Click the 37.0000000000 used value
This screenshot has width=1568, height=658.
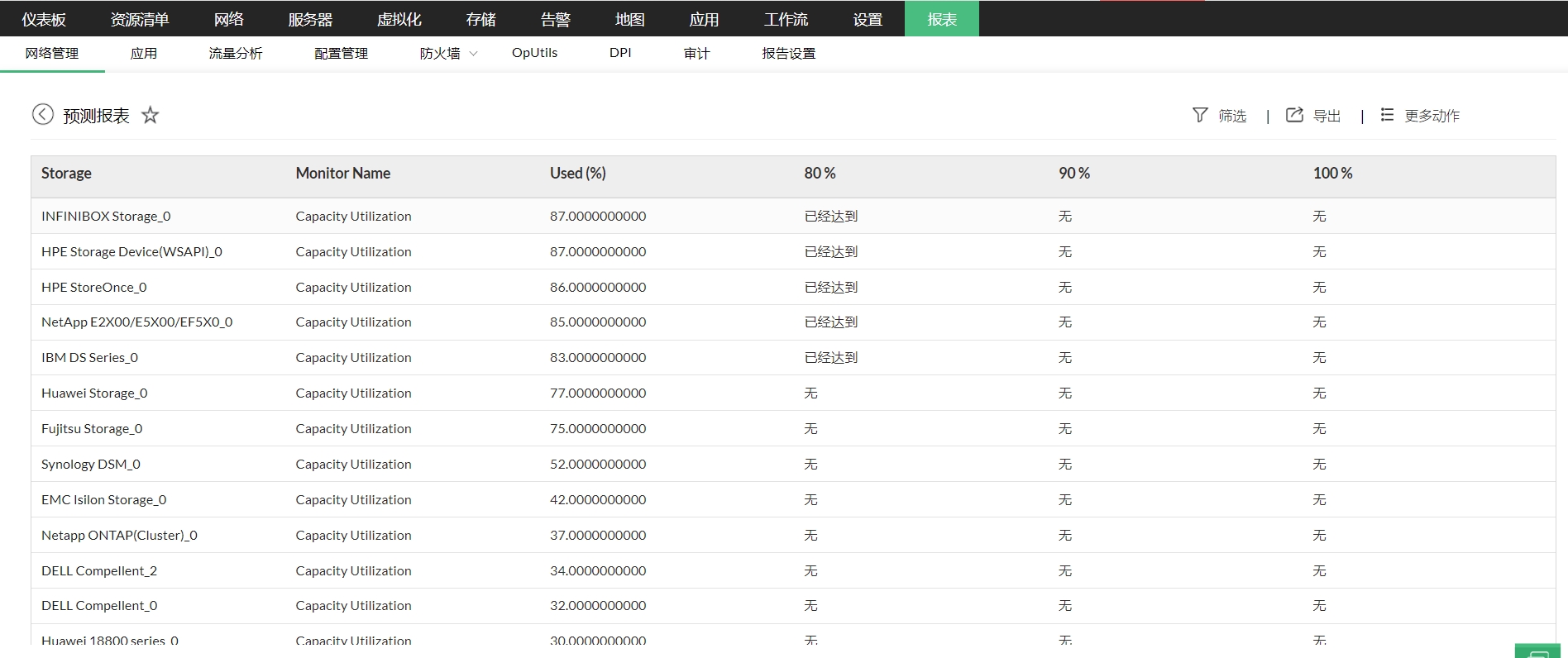point(598,536)
